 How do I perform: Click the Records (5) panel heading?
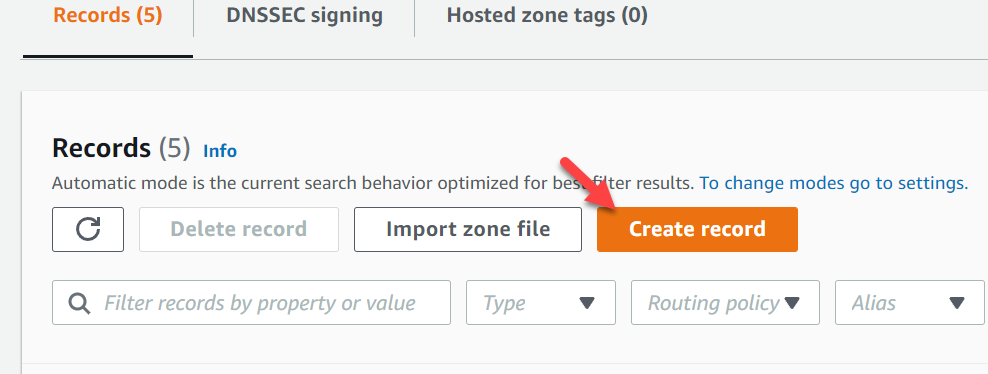(121, 149)
